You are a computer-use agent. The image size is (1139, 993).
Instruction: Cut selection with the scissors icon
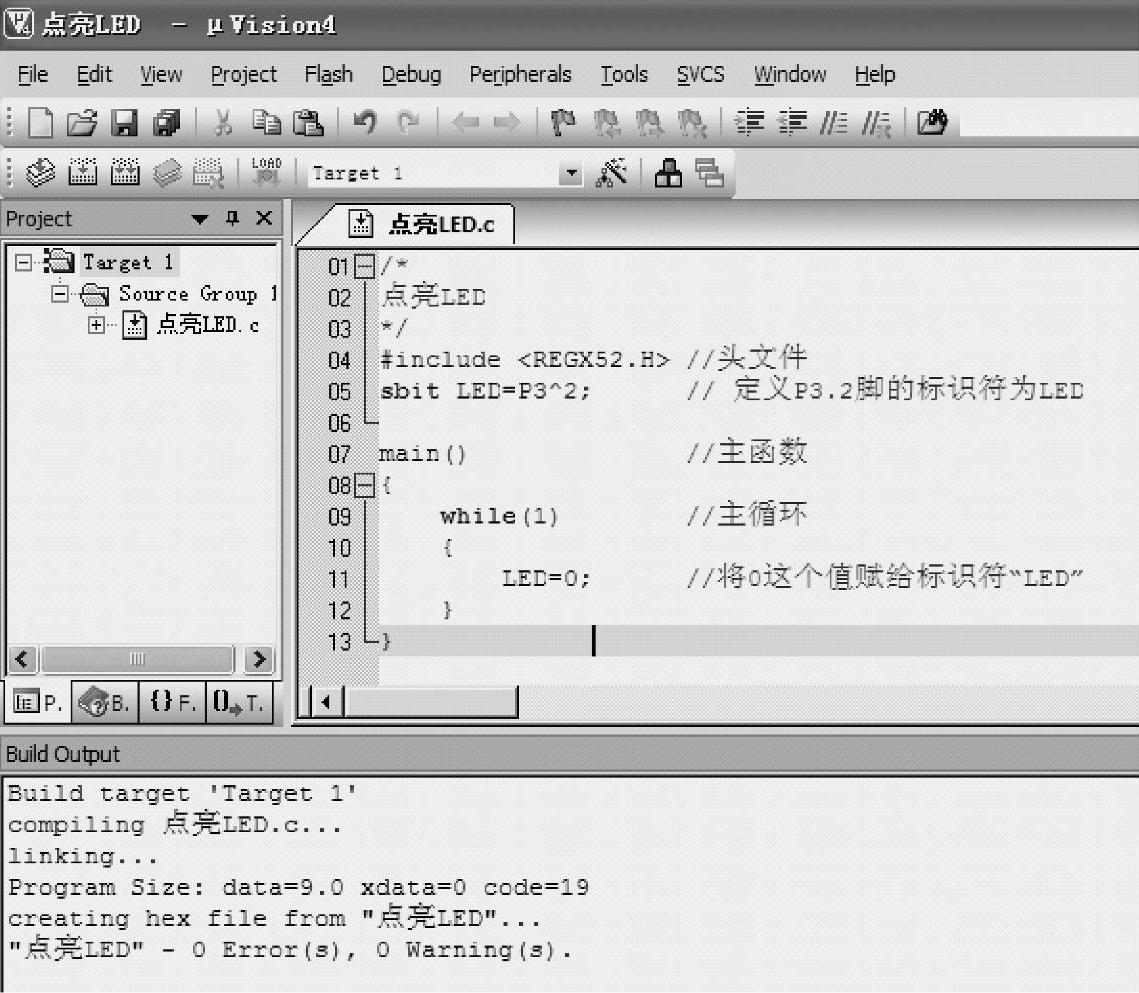[x=223, y=123]
